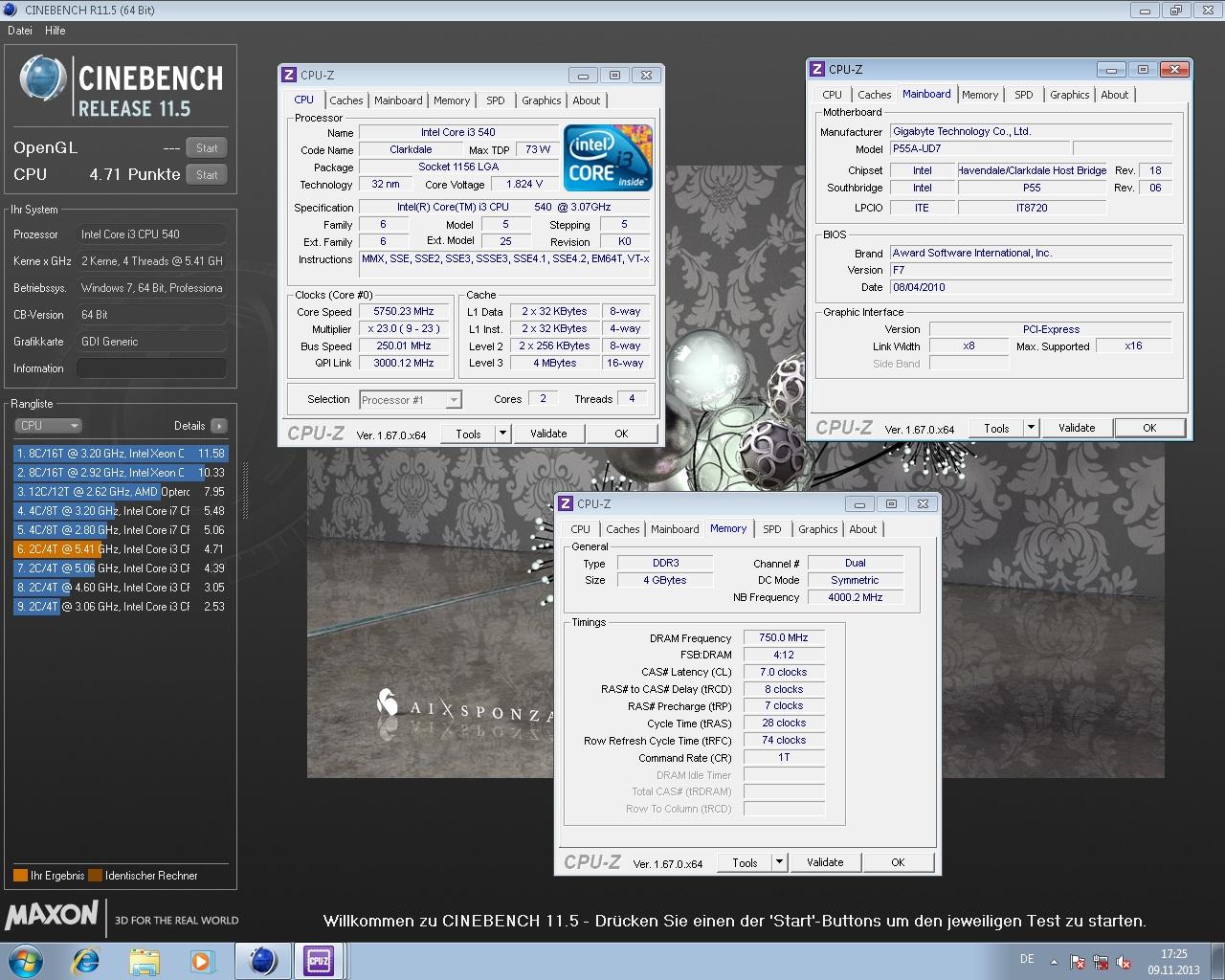
Task: Open the CPU ranking dropdown
Action: point(48,426)
